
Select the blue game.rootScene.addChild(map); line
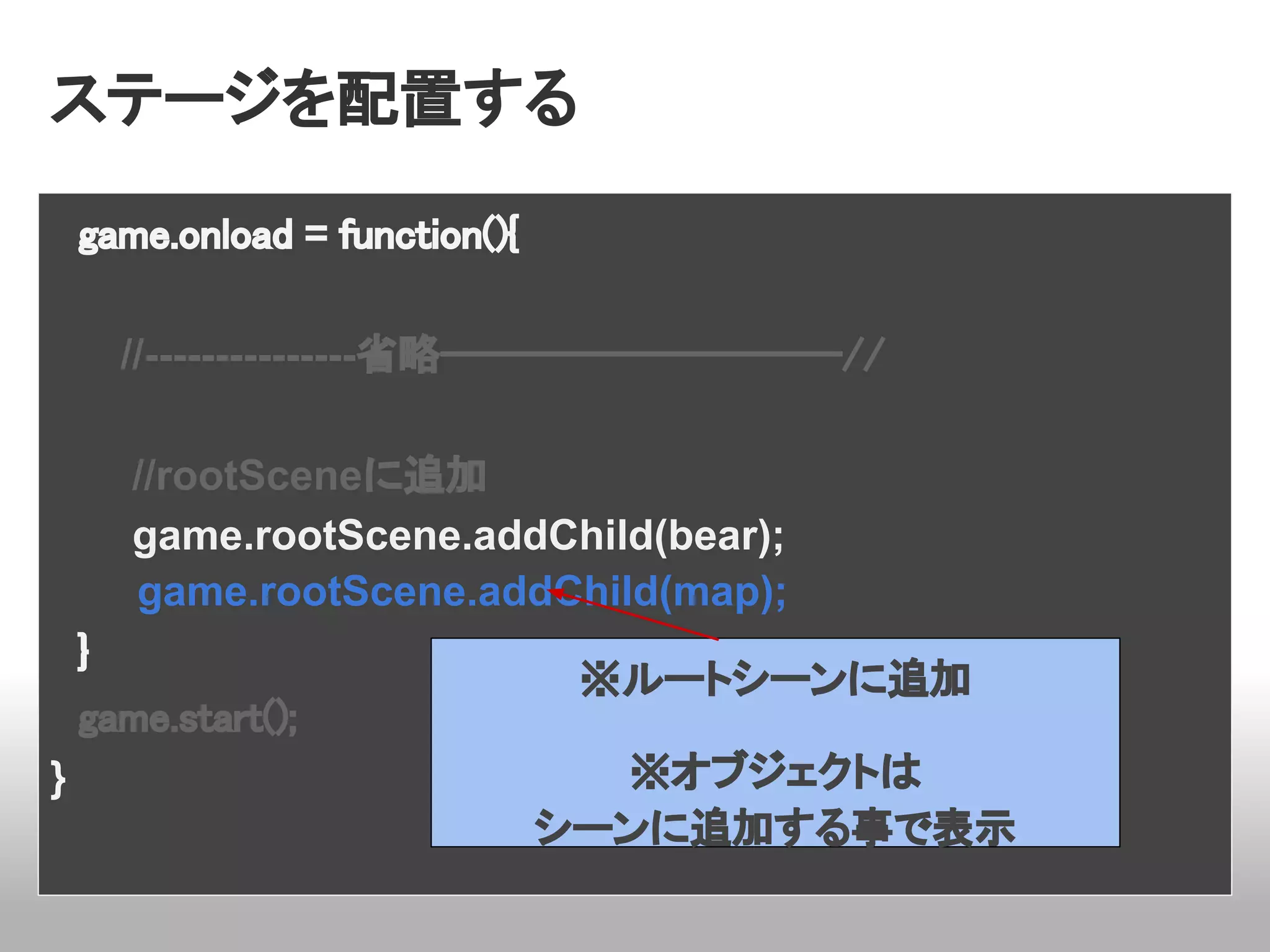pos(462,593)
